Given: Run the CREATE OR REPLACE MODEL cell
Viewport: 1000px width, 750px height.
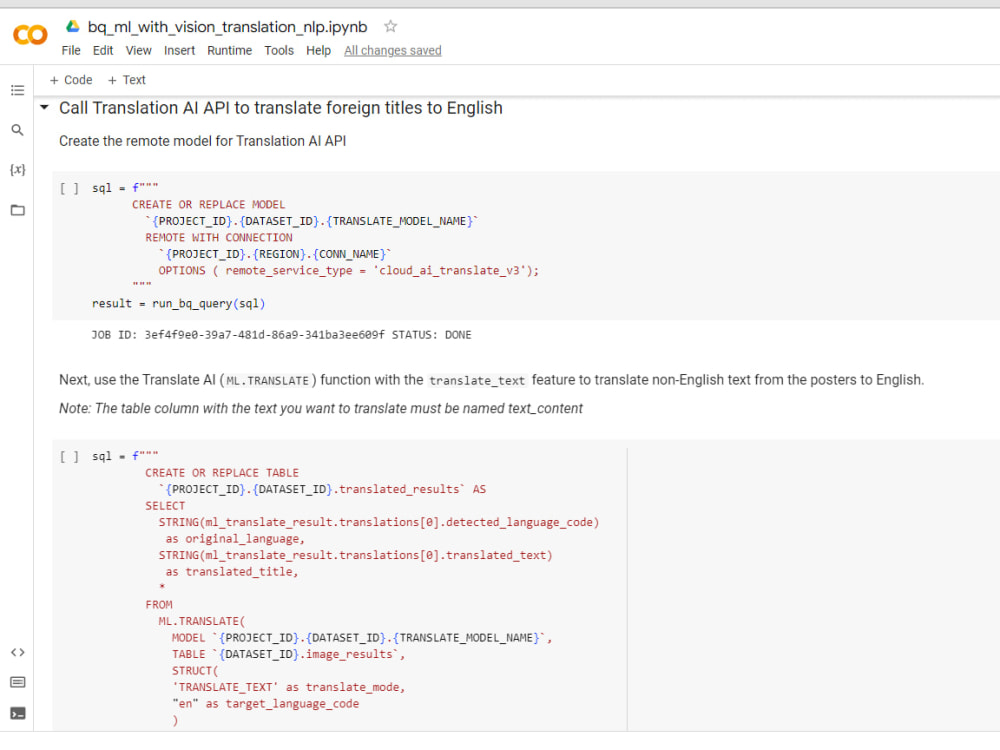Looking at the screenshot, I should 70,188.
